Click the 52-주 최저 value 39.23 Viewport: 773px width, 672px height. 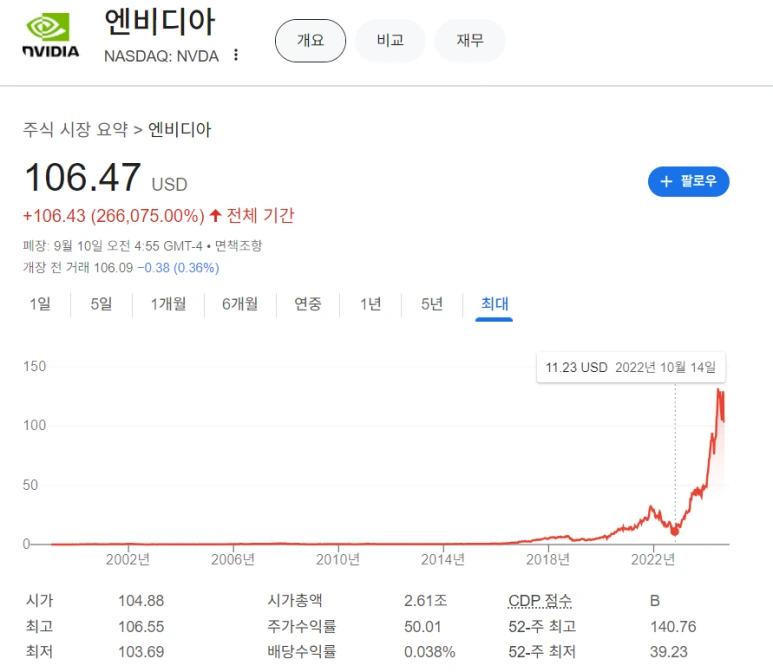(x=668, y=652)
